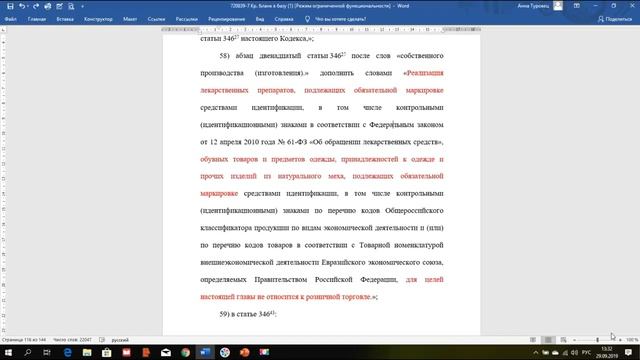Save the document from Quick Access toolbar
The image size is (640, 360).
(10, 6)
